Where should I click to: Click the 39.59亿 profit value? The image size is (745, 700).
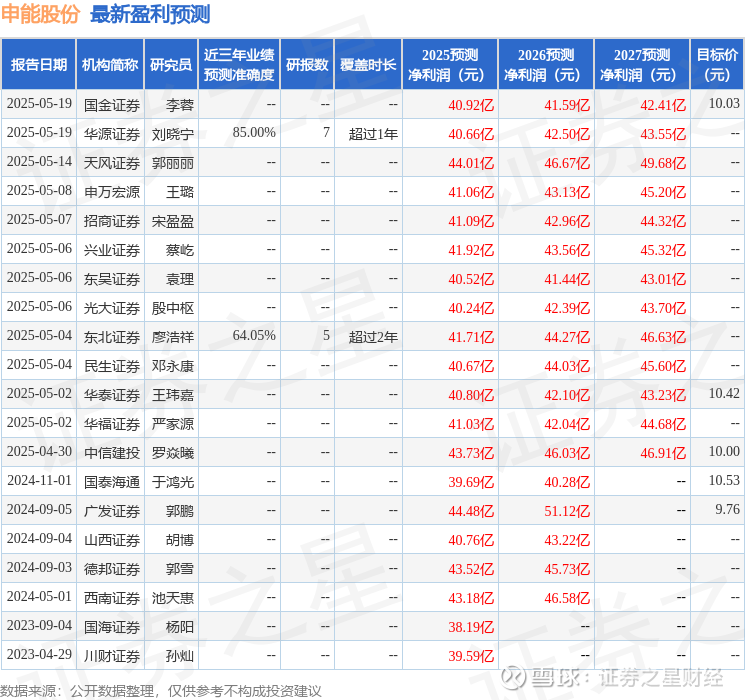(471, 656)
